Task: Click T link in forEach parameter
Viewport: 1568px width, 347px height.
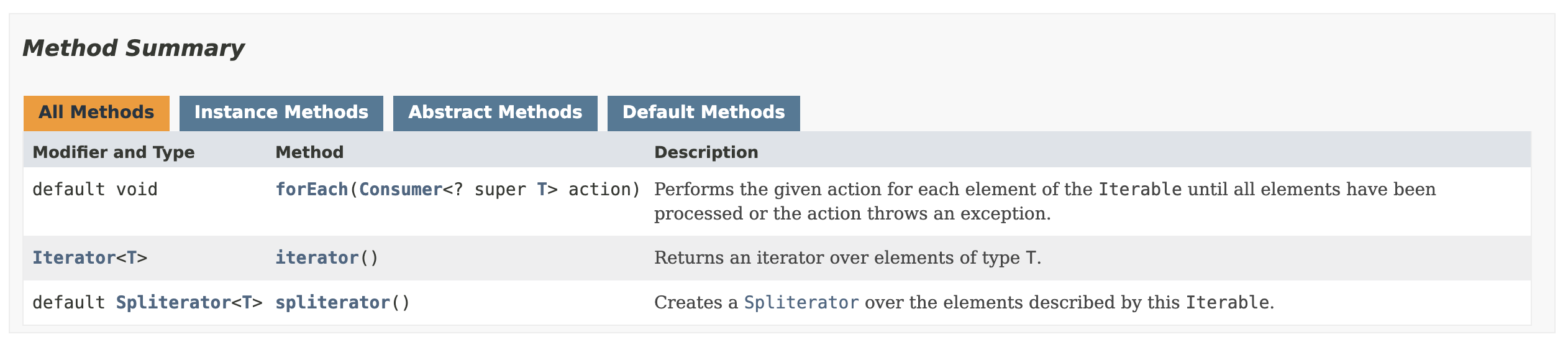Action: [542, 190]
